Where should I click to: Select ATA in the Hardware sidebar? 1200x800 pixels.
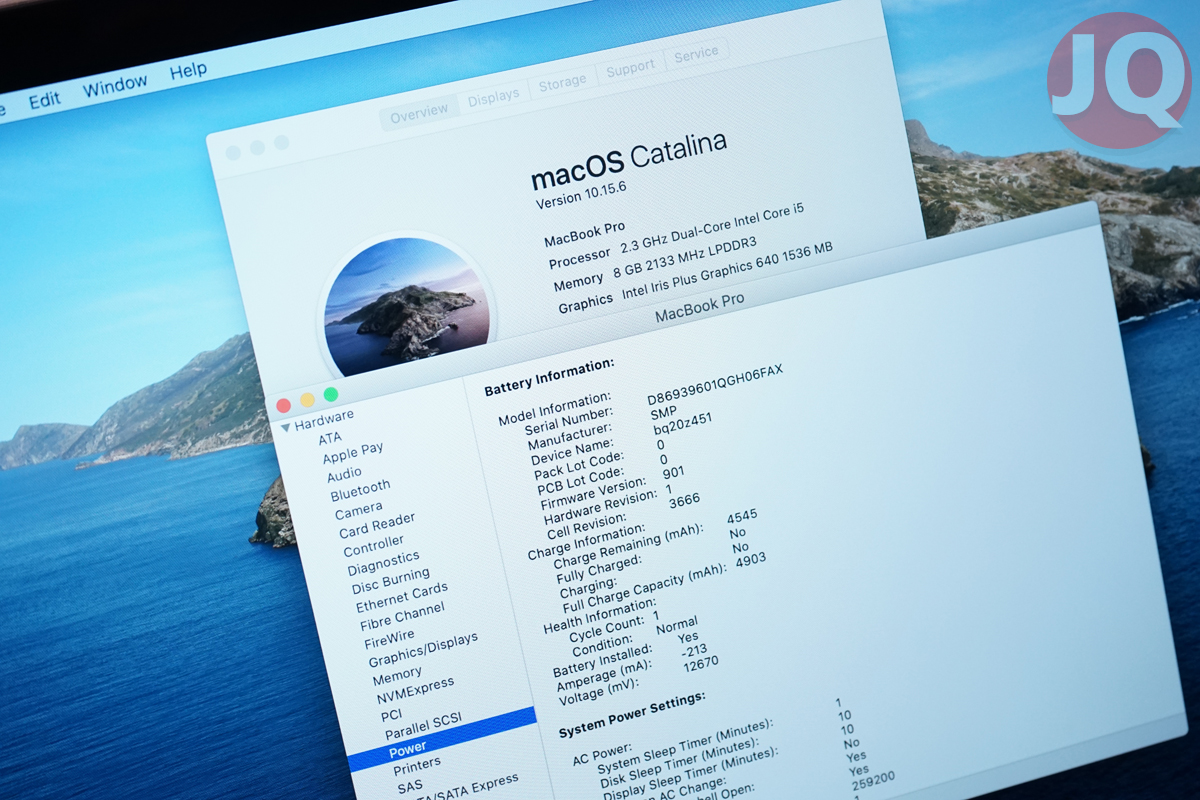(x=330, y=438)
